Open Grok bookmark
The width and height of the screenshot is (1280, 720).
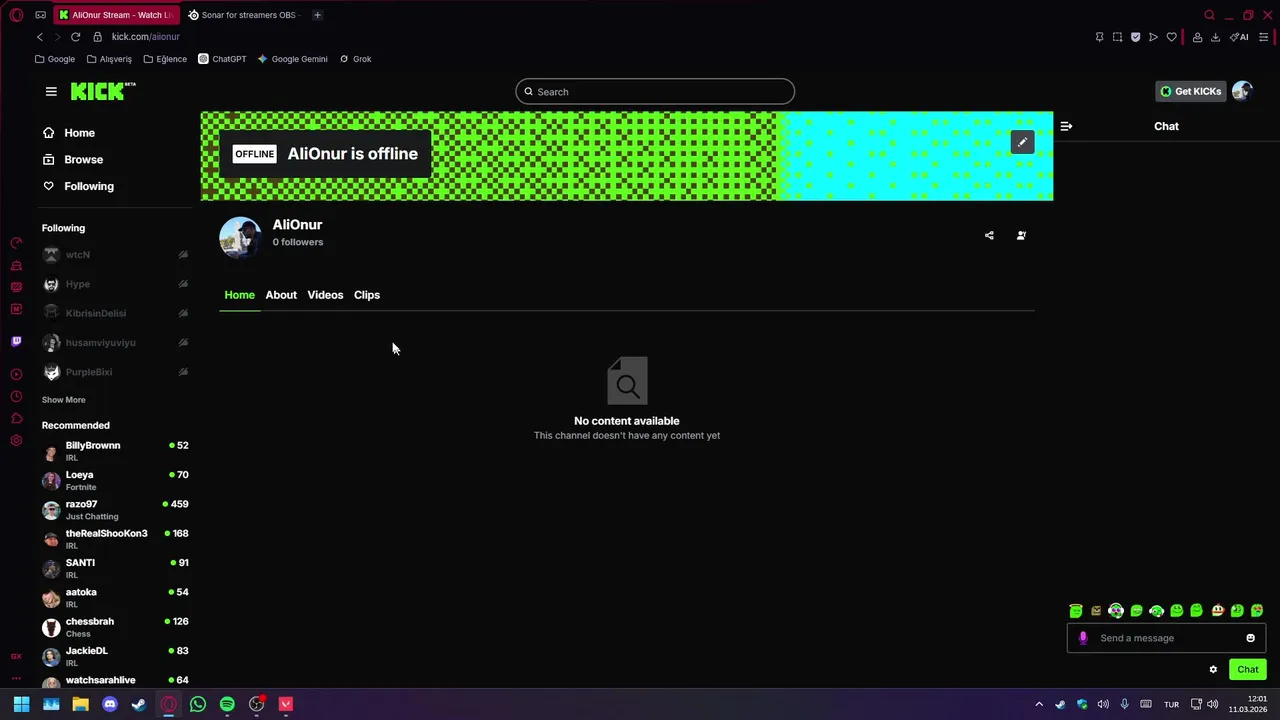coord(356,59)
